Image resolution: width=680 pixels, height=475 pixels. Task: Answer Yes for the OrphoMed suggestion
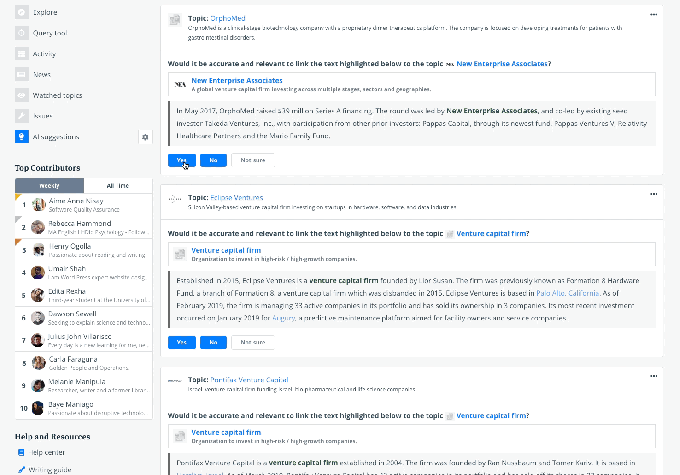tap(182, 160)
